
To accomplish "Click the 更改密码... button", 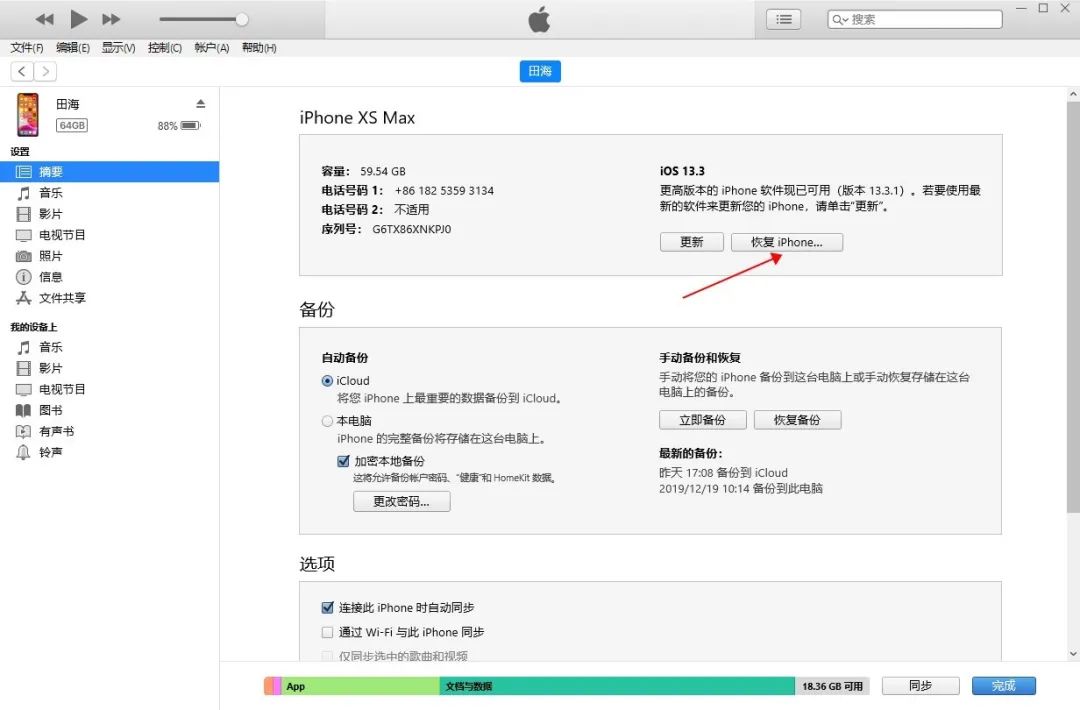I will (402, 501).
